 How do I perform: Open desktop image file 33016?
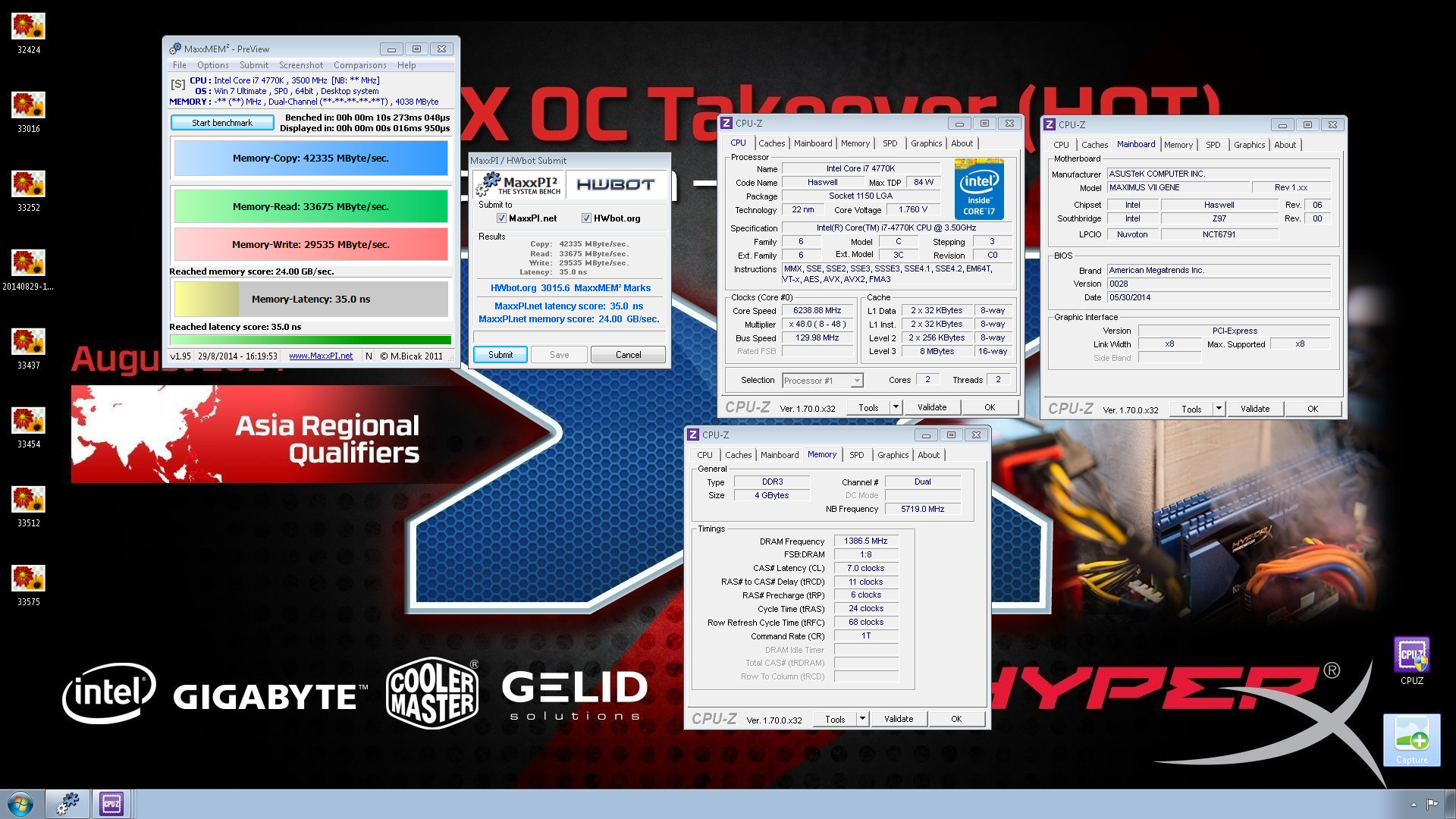(x=28, y=112)
